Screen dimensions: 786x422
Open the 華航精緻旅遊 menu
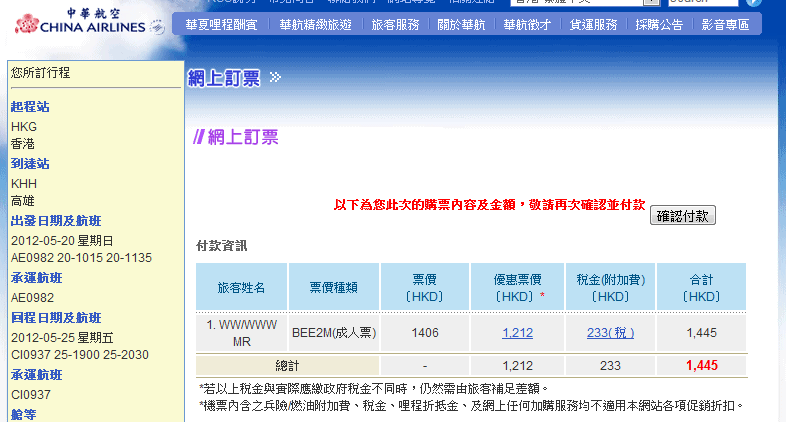(314, 25)
